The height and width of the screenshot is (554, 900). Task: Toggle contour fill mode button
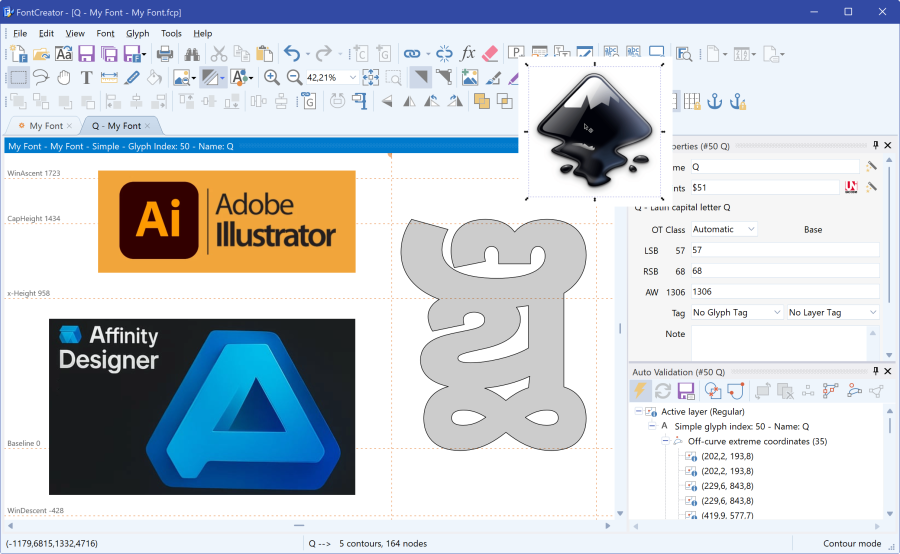420,77
